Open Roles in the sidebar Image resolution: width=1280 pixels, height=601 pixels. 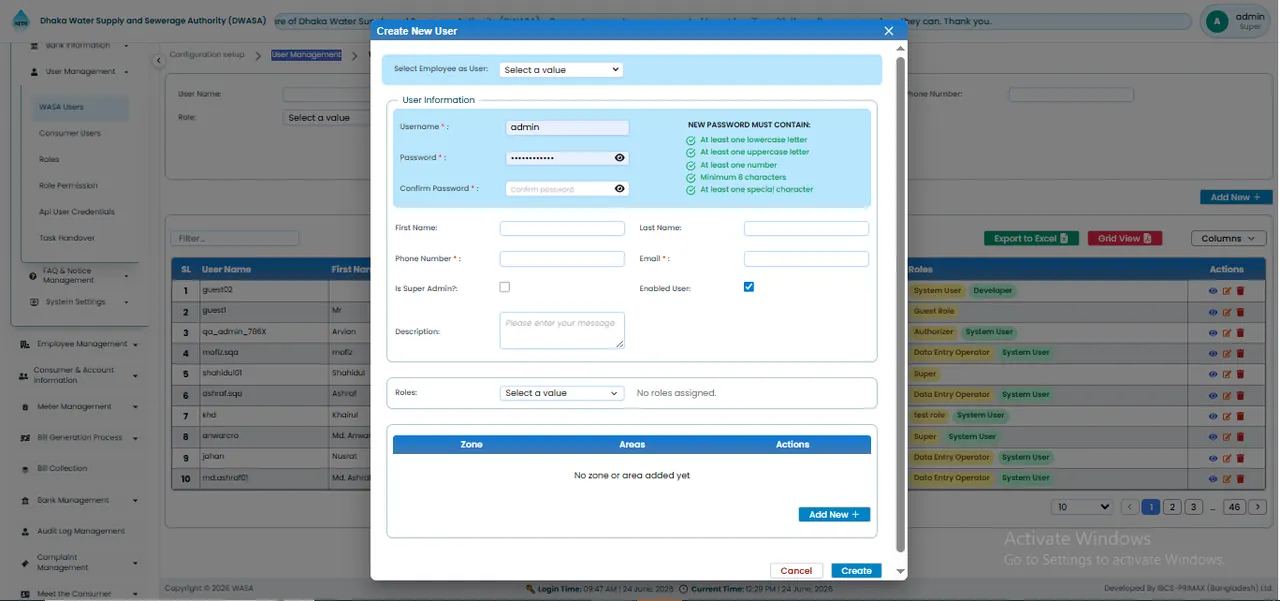pyautogui.click(x=49, y=159)
